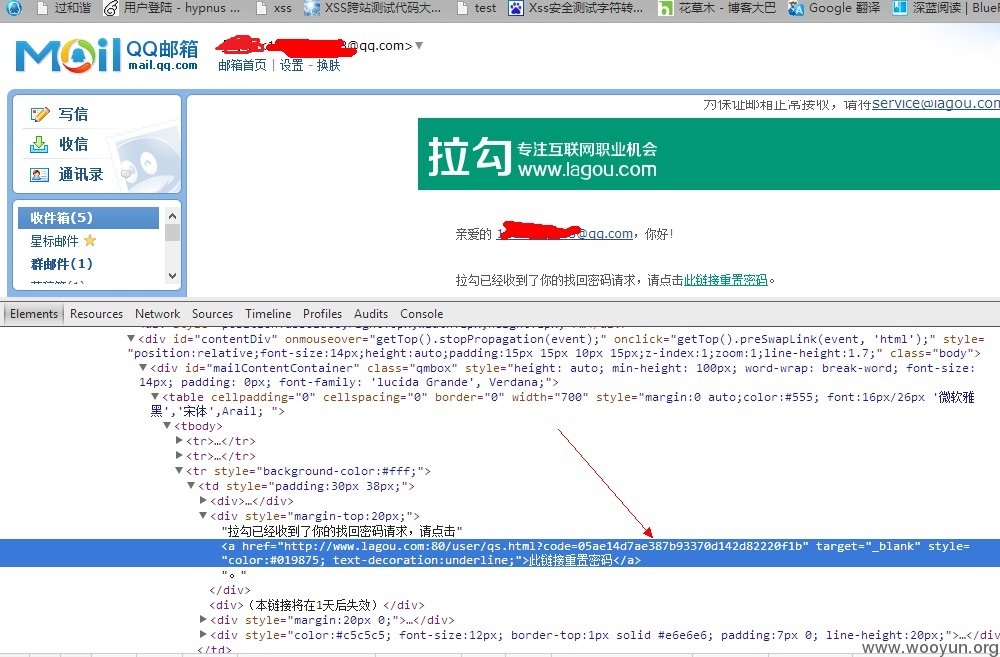Open the Audits tab

click(x=371, y=314)
